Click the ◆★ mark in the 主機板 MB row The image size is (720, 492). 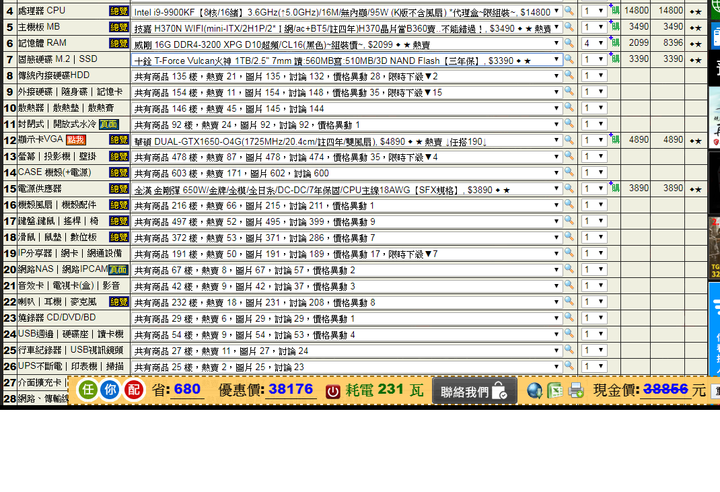pyautogui.click(x=696, y=28)
